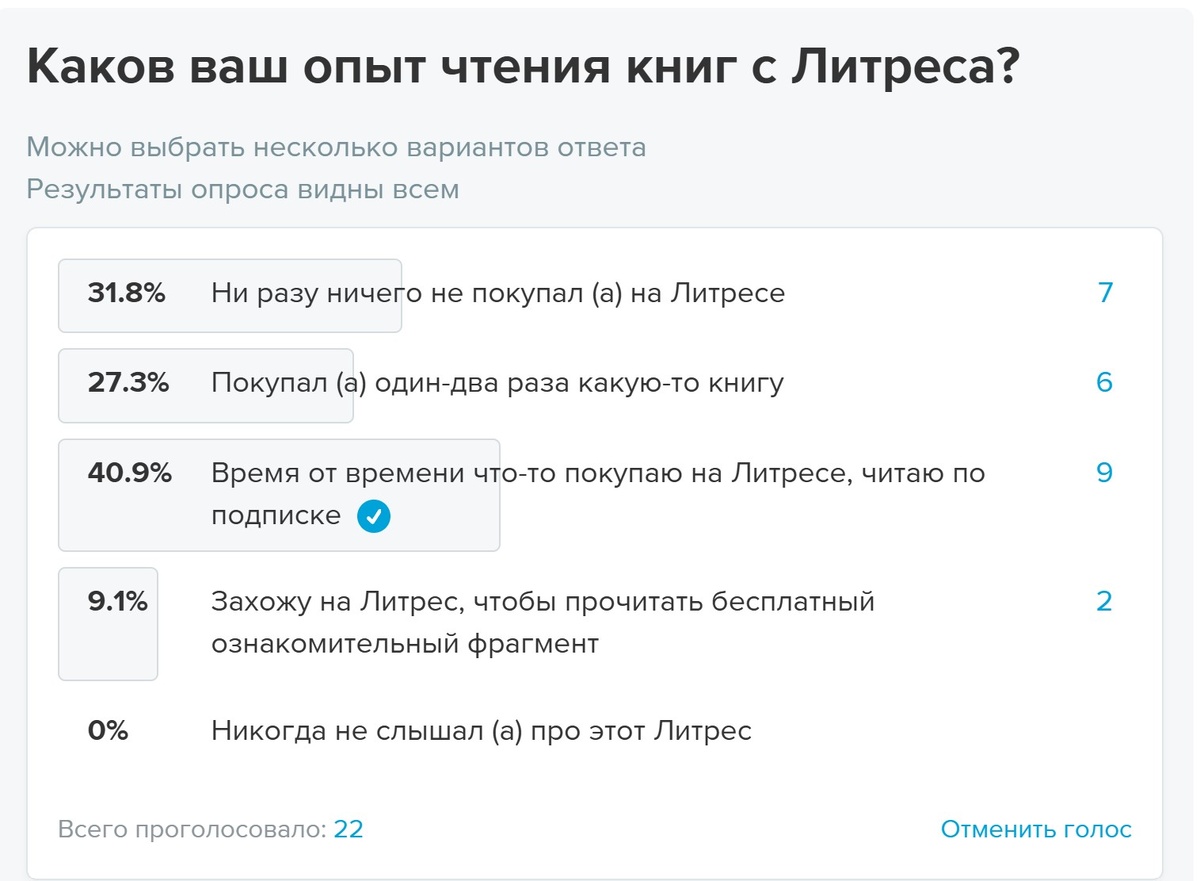The width and height of the screenshot is (1200, 881).
Task: Click the vote count 7 for the first option
Action: point(1104,294)
